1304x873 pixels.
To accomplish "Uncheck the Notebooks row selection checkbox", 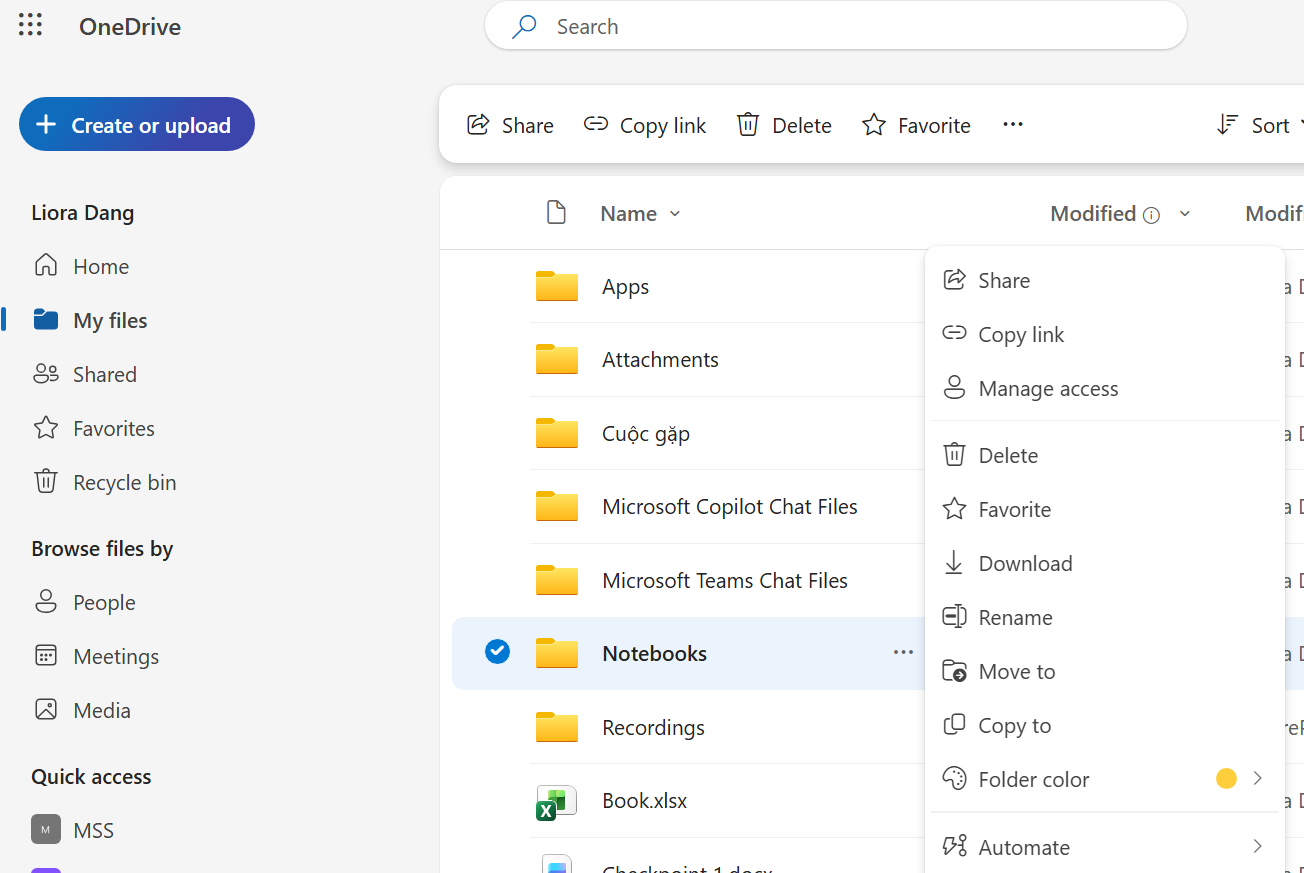I will [497, 652].
